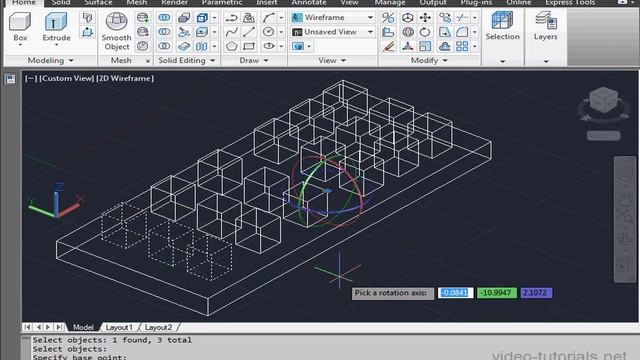Choose the Presspull icon in Modeling panel
Viewport: 640px width, 360px height.
click(87, 32)
